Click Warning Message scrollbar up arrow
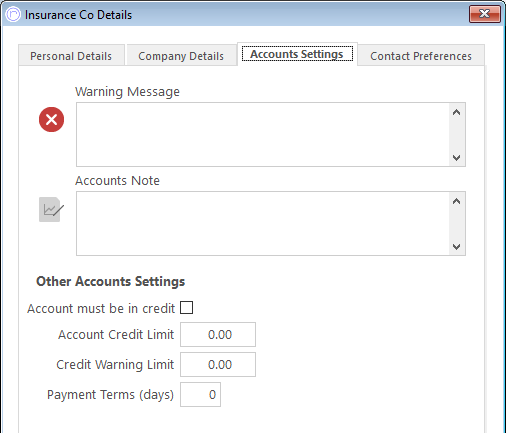This screenshot has width=506, height=433. [x=457, y=112]
